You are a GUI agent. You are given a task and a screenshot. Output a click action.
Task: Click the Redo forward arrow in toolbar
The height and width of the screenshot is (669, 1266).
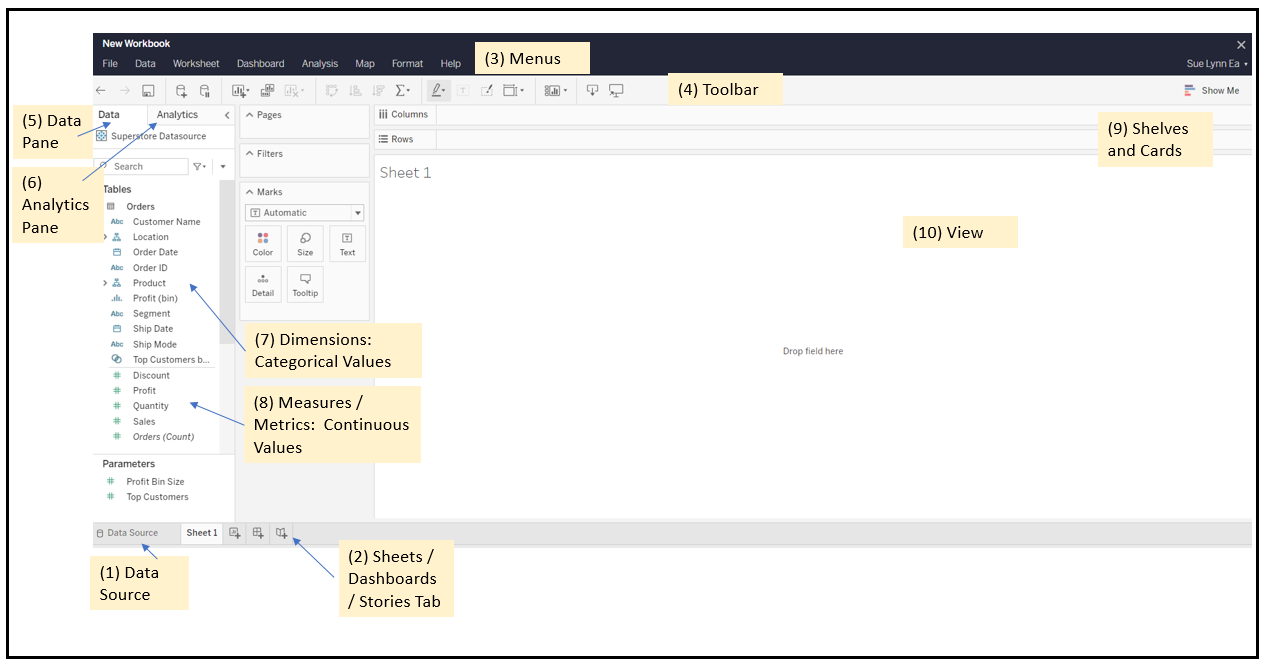click(x=124, y=90)
